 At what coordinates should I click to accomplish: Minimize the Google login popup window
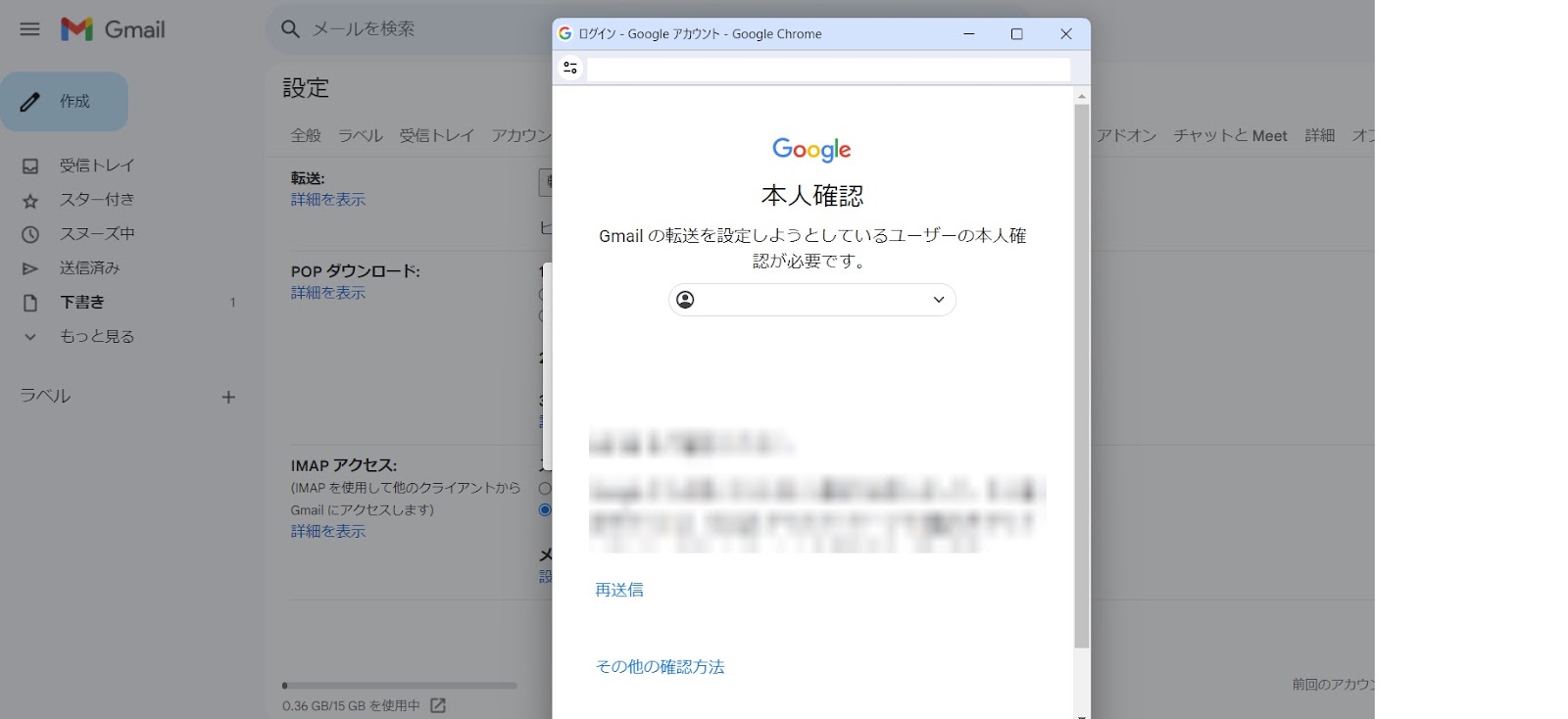(x=969, y=33)
